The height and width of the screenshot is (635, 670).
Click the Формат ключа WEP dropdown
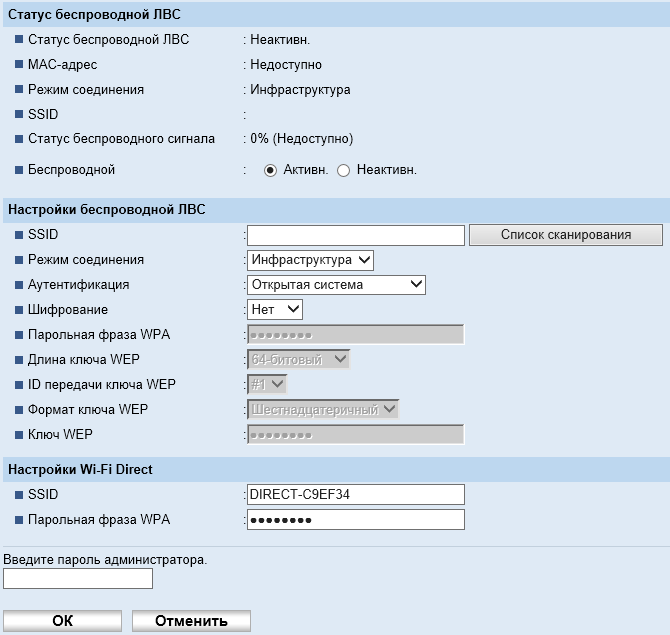tap(323, 409)
